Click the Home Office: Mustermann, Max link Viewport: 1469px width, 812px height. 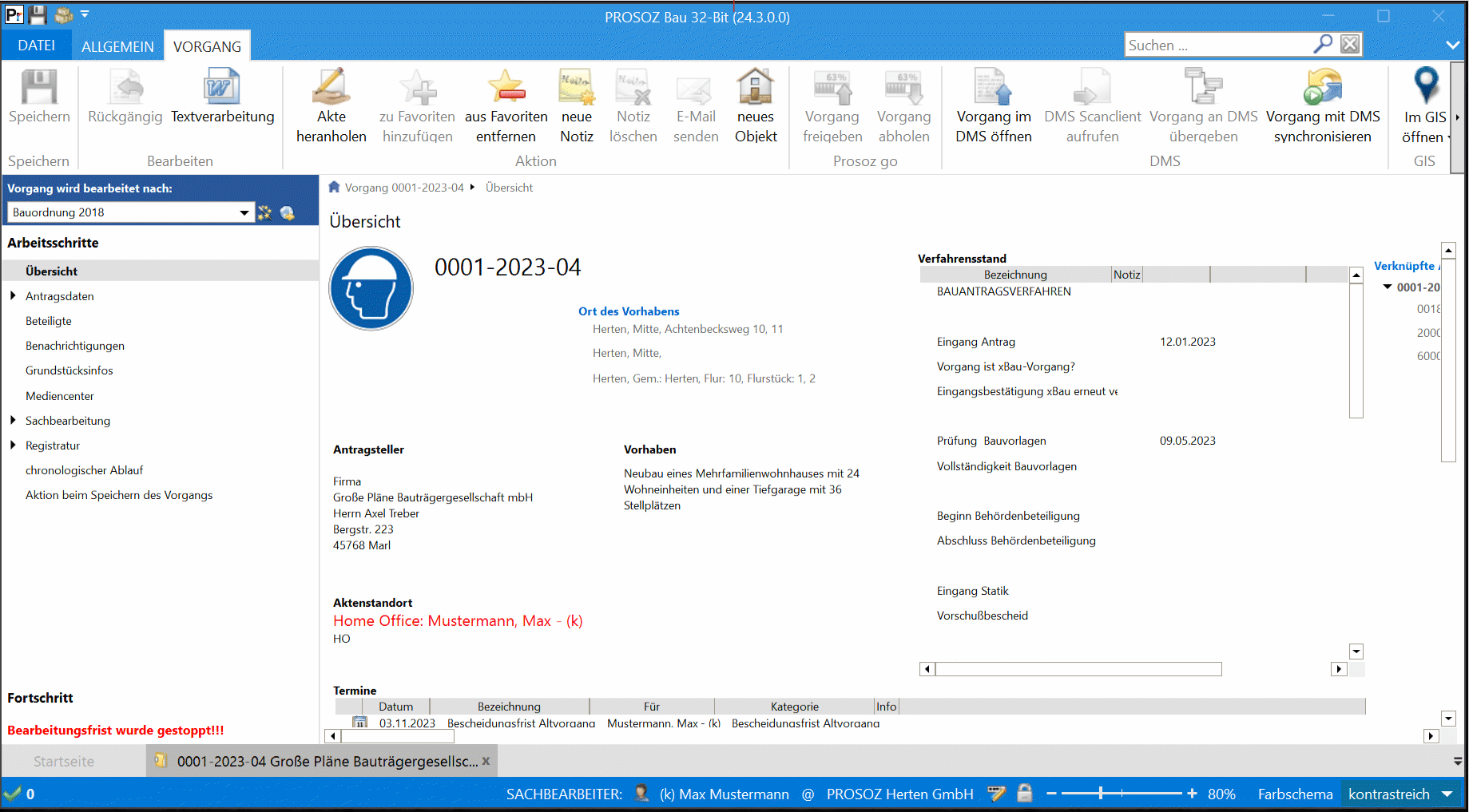click(458, 620)
